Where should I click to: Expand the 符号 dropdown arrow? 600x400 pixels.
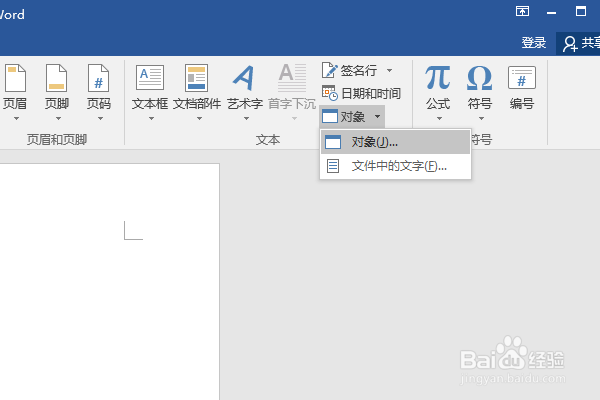pos(481,119)
